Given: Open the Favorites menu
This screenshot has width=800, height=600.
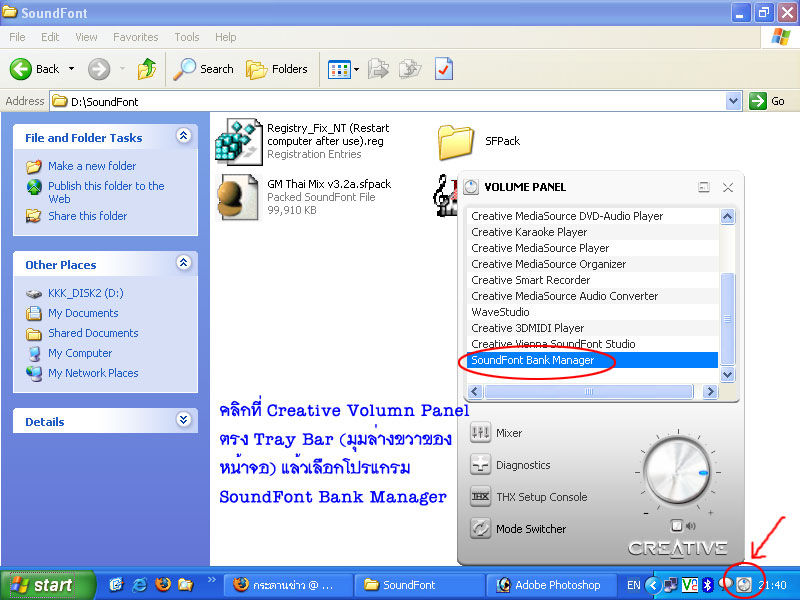Looking at the screenshot, I should (x=136, y=37).
